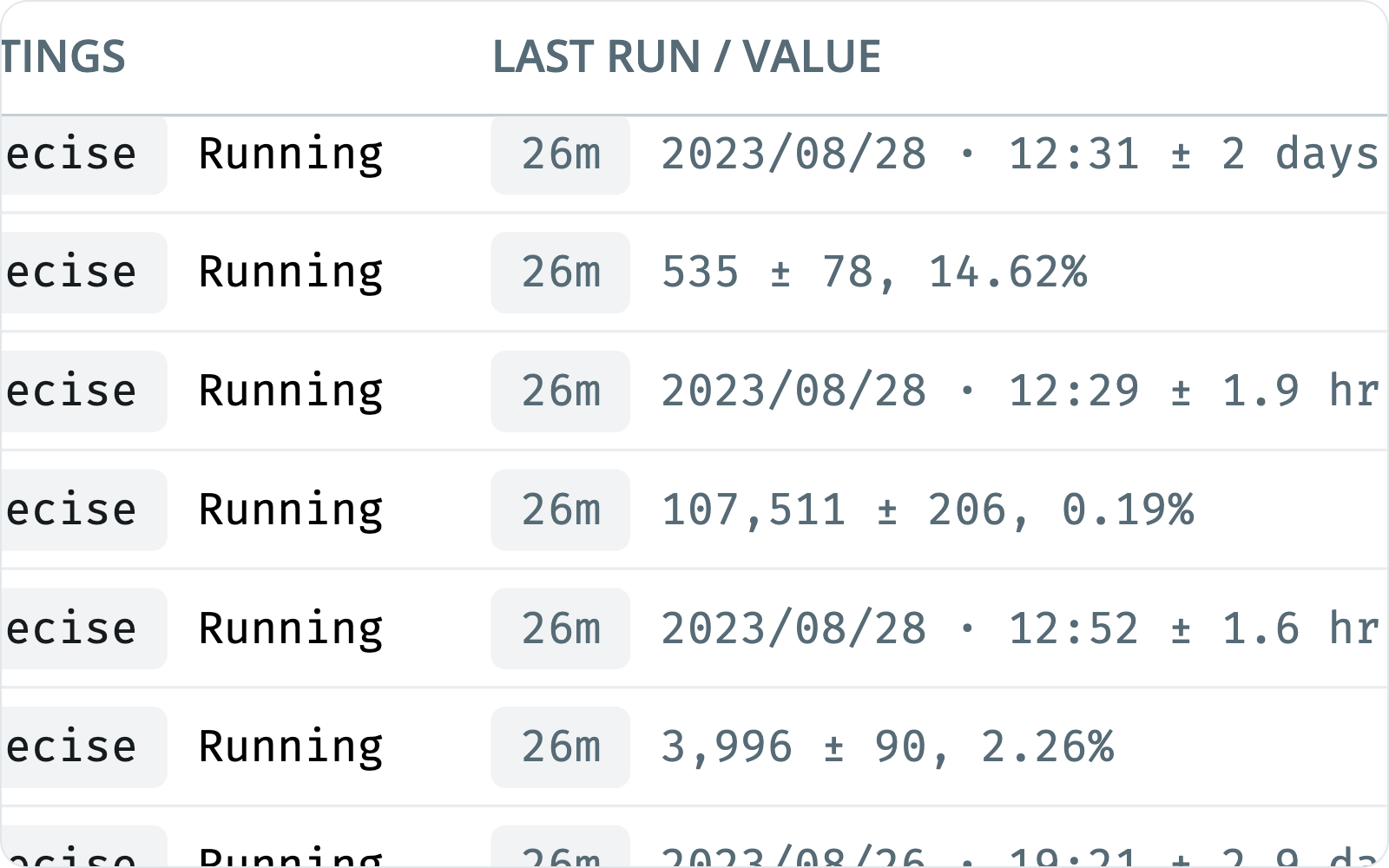Click the value 107,511 ± 206, 0.19%
Image resolution: width=1389 pixels, height=868 pixels.
pos(927,510)
